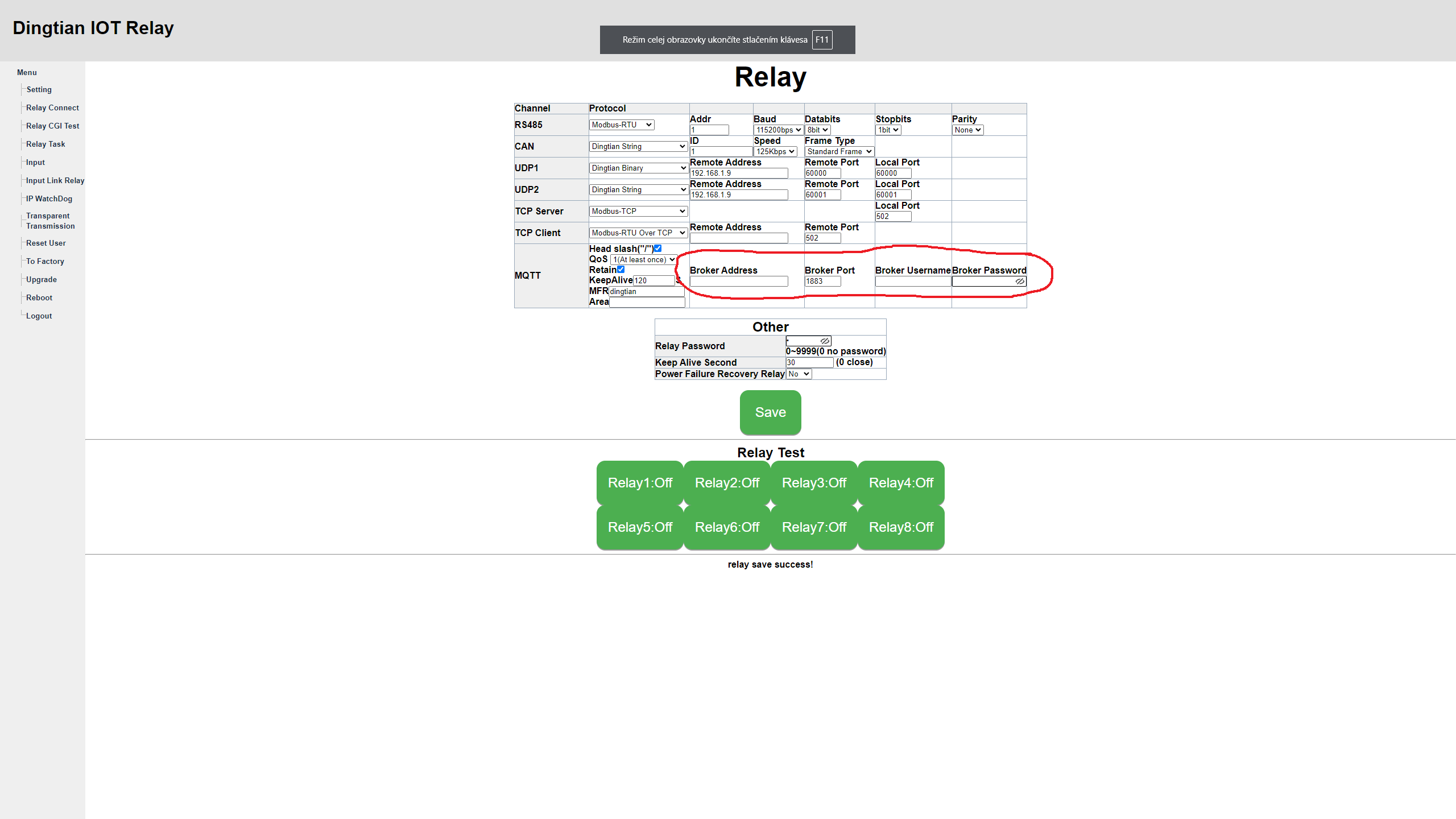Switch on Relay8 test button
The image size is (1456, 819).
click(901, 527)
